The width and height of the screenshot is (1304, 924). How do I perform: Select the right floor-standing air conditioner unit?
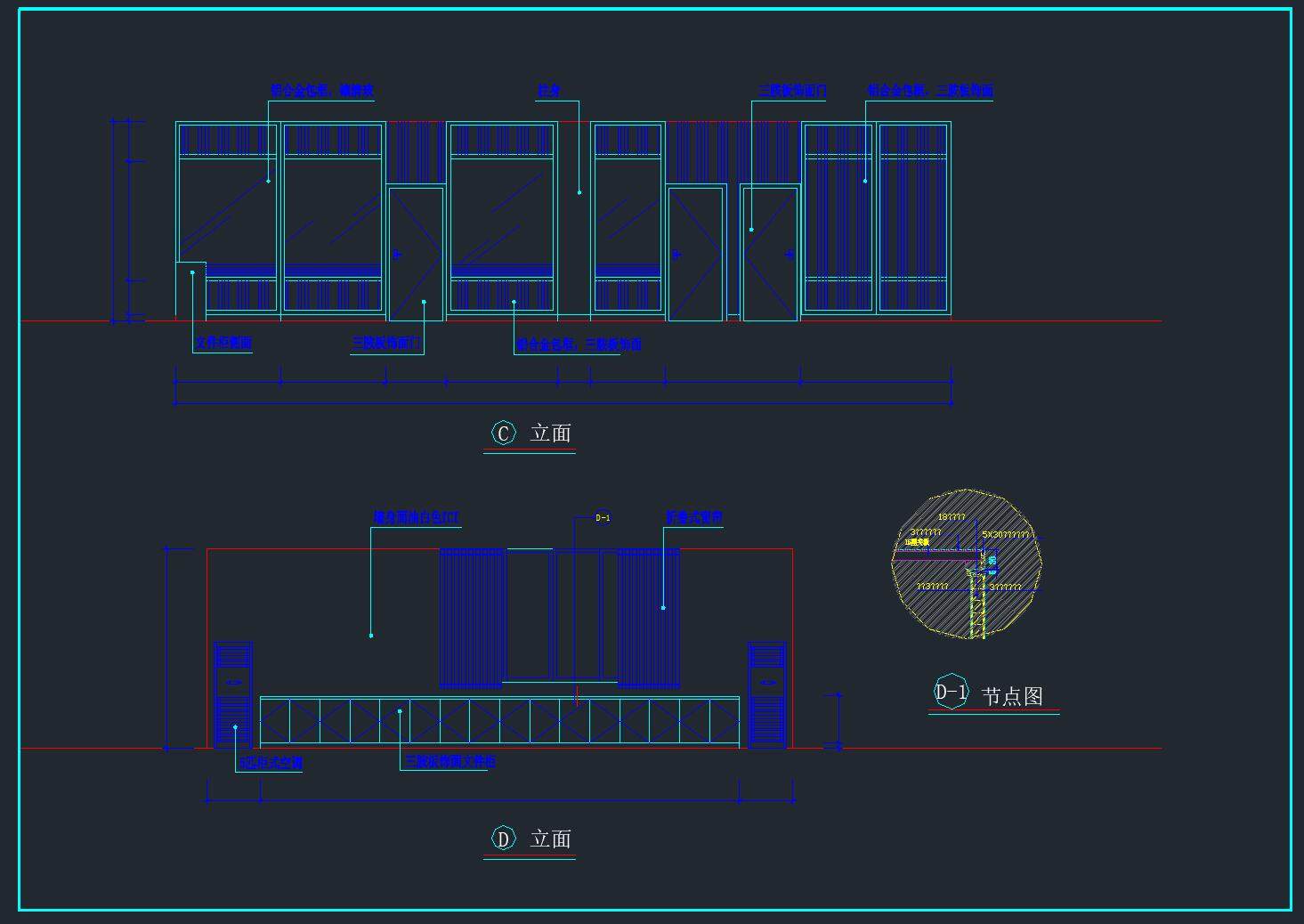pyautogui.click(x=766, y=694)
